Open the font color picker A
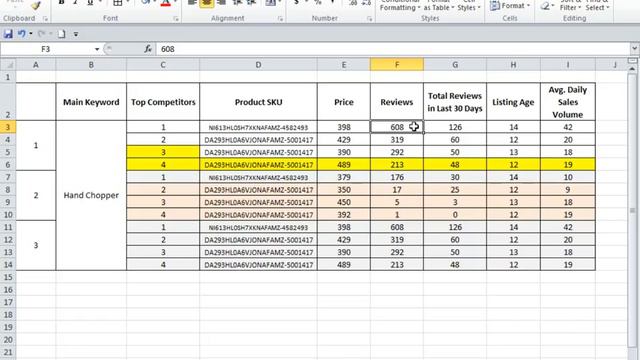Viewport: 640px width, 360px height. coord(165,3)
